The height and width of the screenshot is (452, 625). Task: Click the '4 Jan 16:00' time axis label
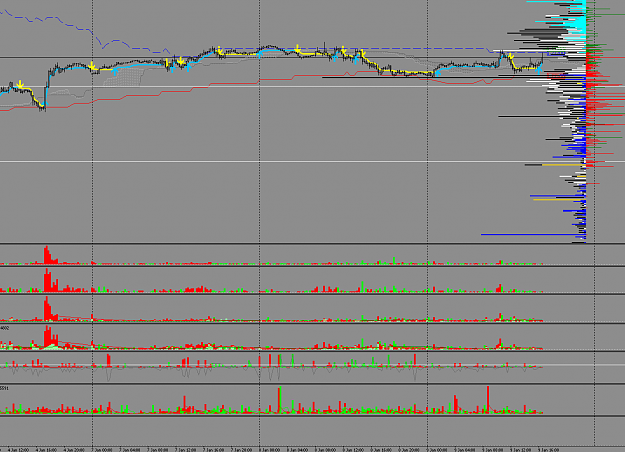[46, 450]
